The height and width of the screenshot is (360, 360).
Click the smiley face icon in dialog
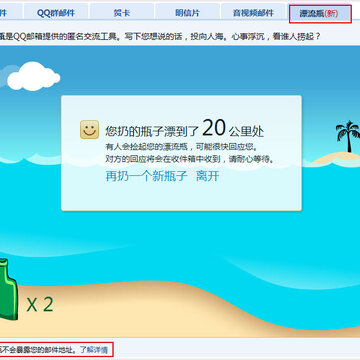[89, 129]
